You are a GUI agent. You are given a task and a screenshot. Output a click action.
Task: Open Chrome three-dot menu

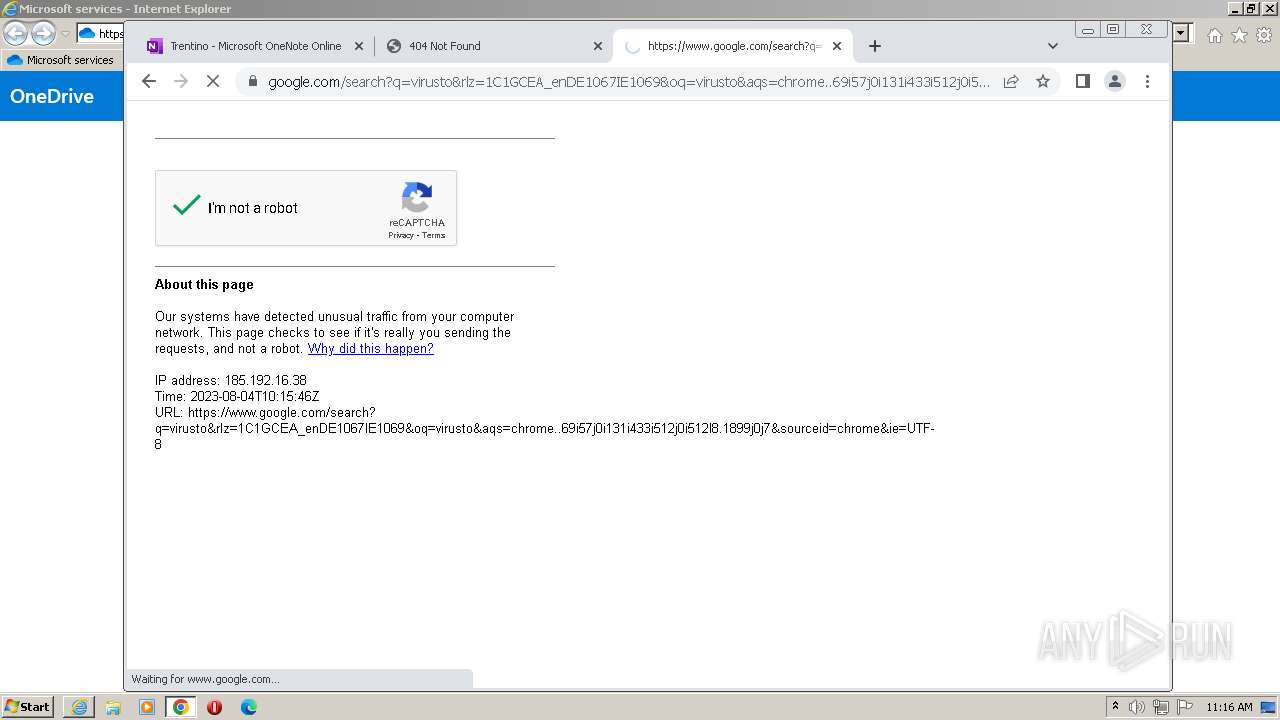pyautogui.click(x=1147, y=82)
